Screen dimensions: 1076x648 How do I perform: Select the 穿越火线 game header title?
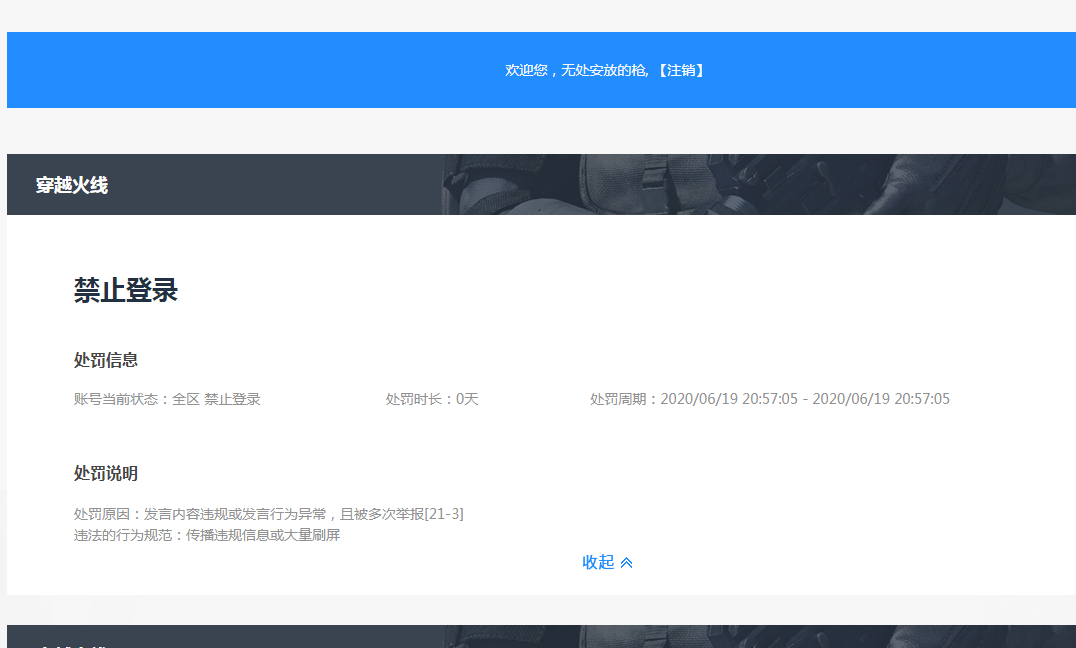coord(72,185)
